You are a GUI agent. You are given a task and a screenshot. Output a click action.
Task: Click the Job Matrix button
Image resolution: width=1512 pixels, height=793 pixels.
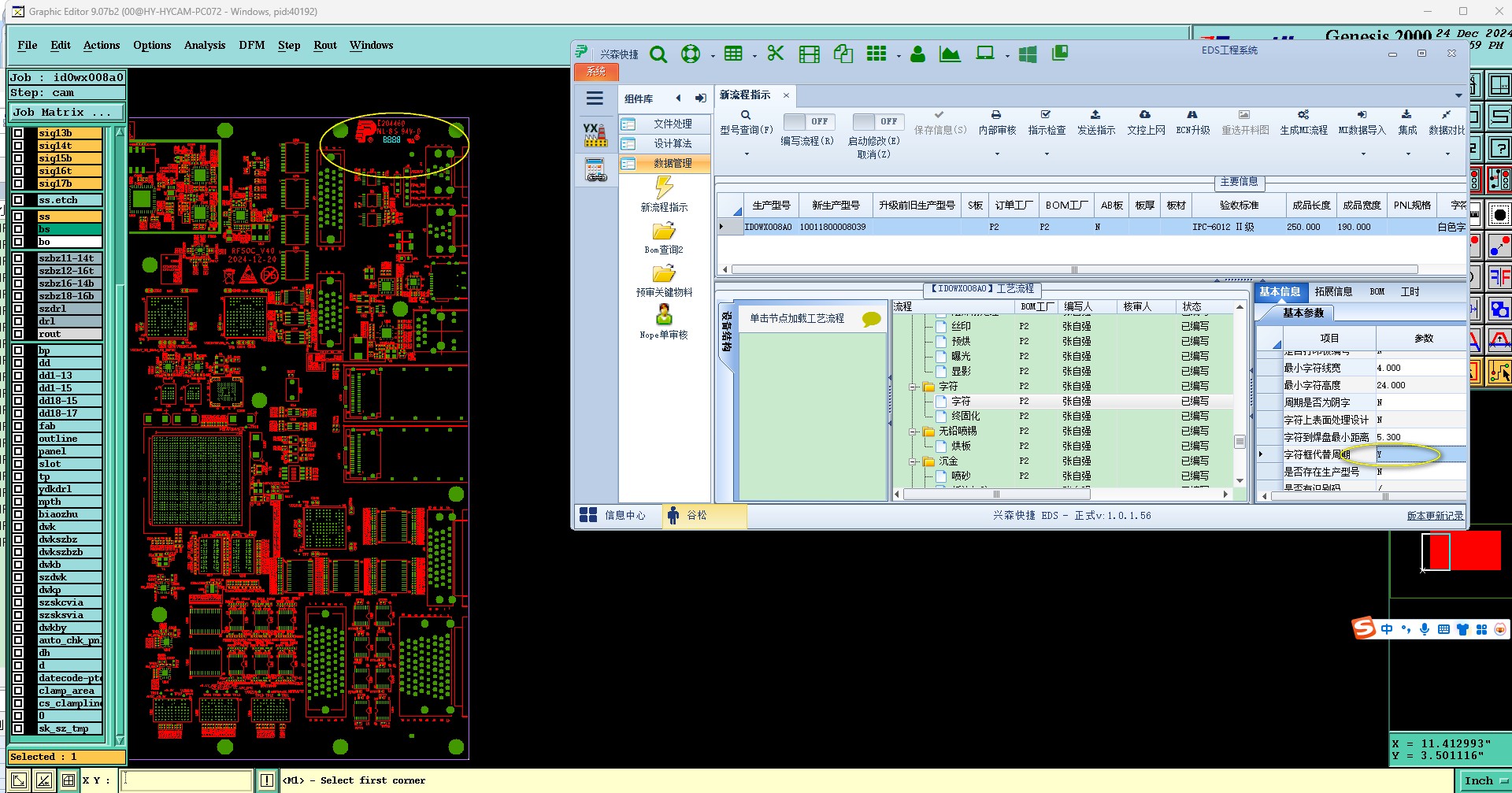66,113
